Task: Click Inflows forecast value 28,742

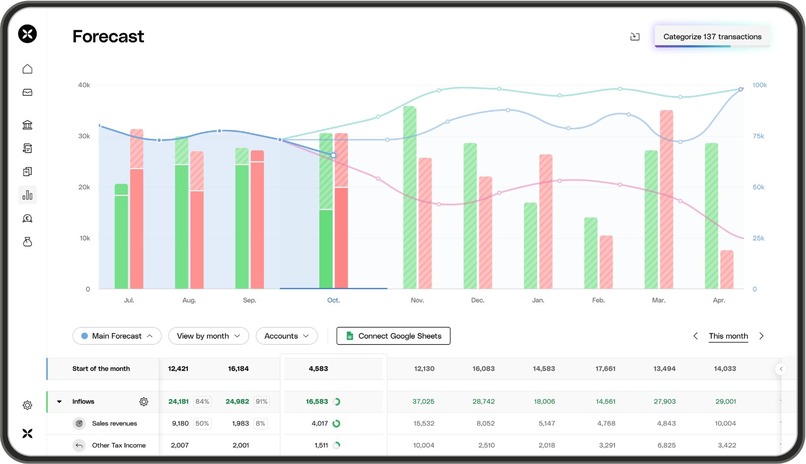Action: [483, 402]
